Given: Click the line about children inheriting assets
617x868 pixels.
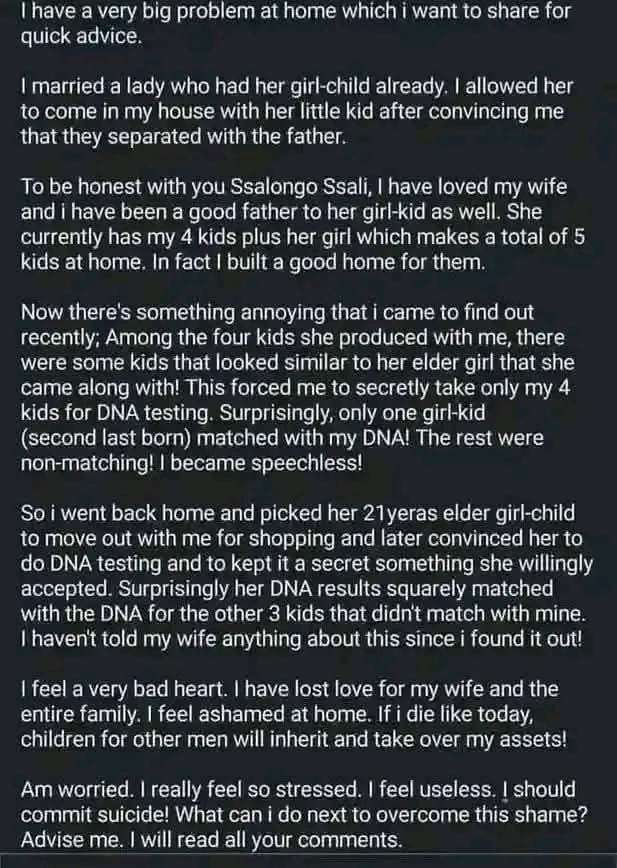Looking at the screenshot, I should pos(293,740).
